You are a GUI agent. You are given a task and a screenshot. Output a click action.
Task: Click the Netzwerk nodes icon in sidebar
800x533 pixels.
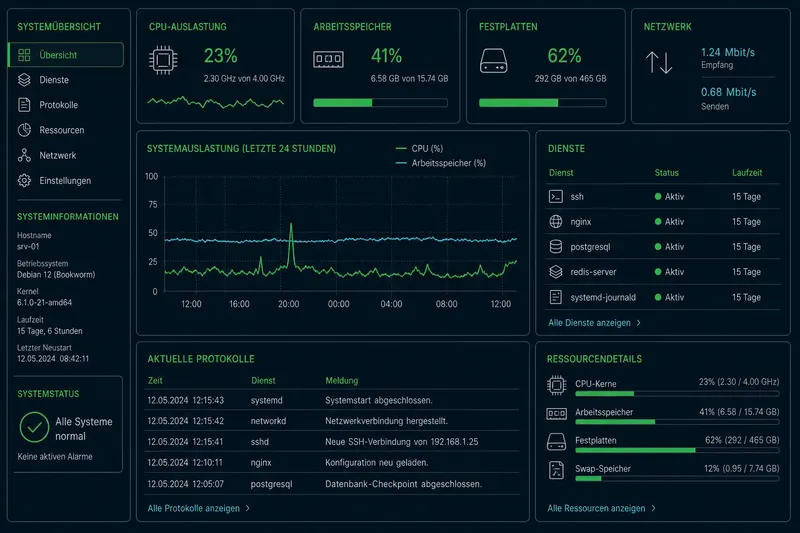click(24, 155)
